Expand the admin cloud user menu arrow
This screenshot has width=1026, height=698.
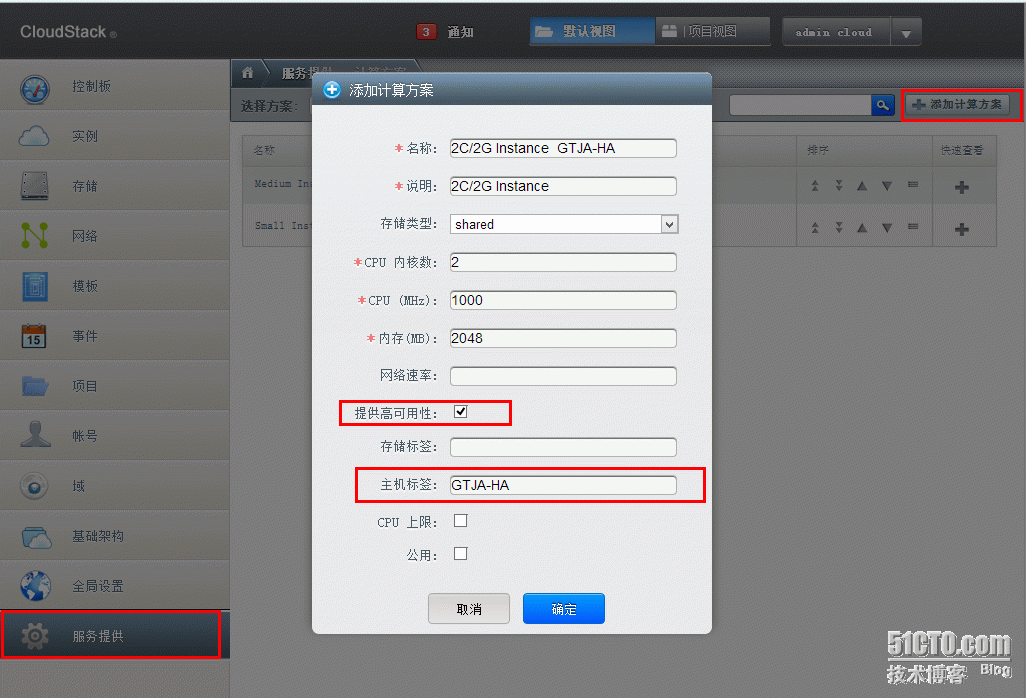click(906, 32)
